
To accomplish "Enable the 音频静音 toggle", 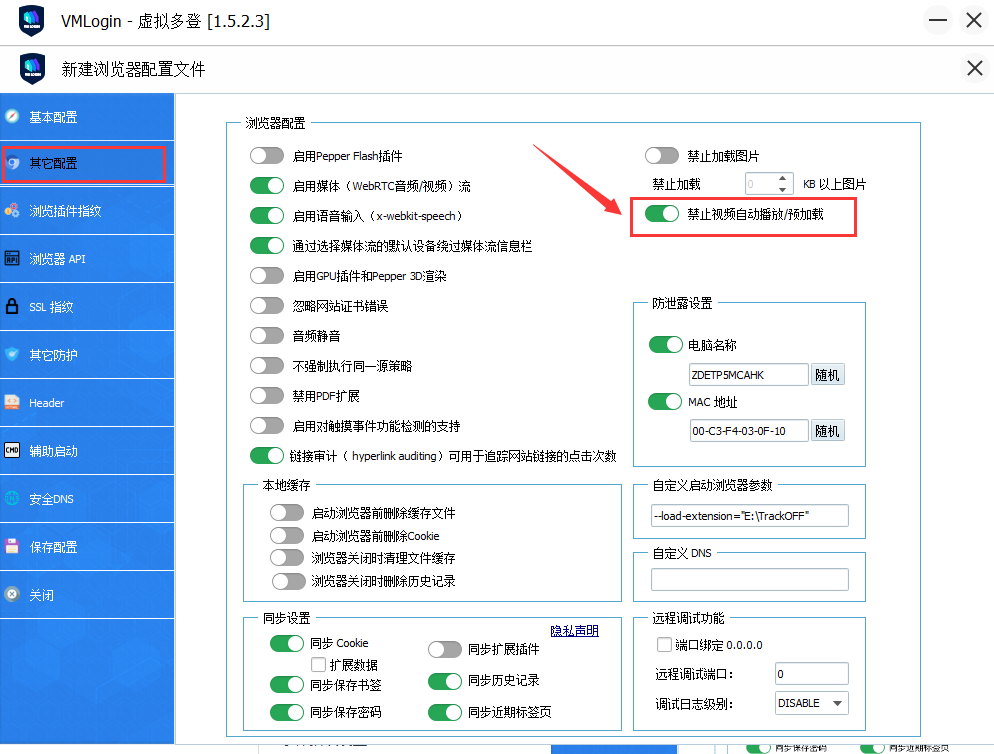I will tap(267, 335).
